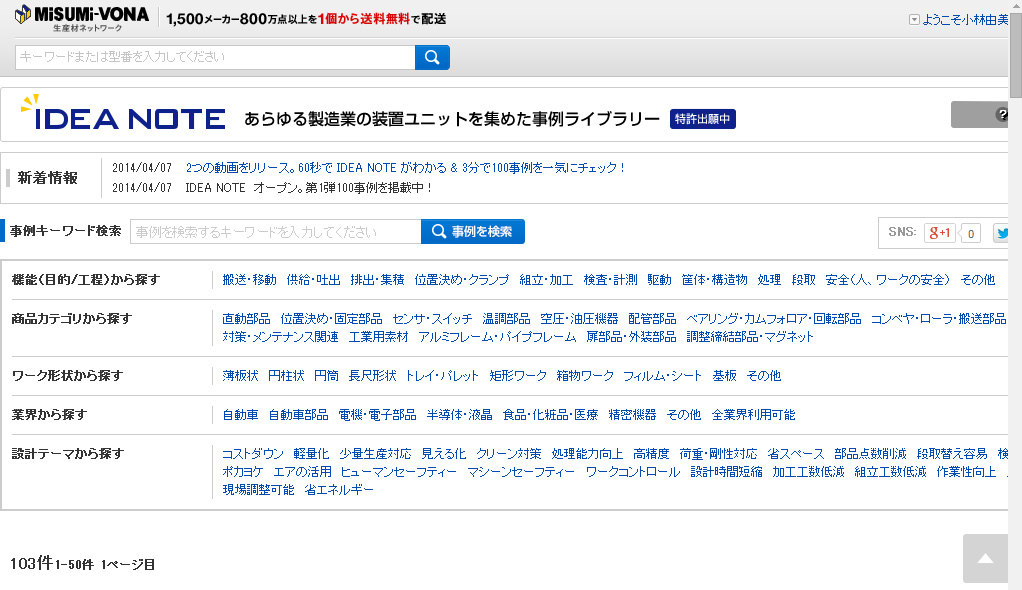Click the scroll-to-top arrow button
Image resolution: width=1022 pixels, height=590 pixels.
(983, 560)
